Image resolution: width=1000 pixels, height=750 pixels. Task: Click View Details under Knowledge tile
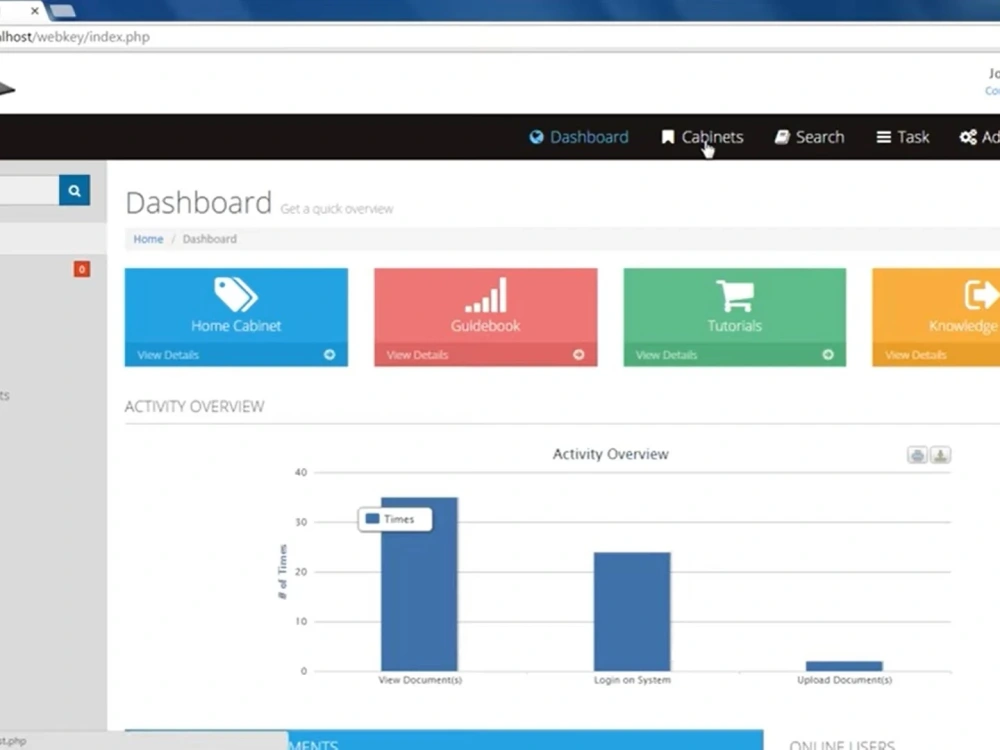916,355
